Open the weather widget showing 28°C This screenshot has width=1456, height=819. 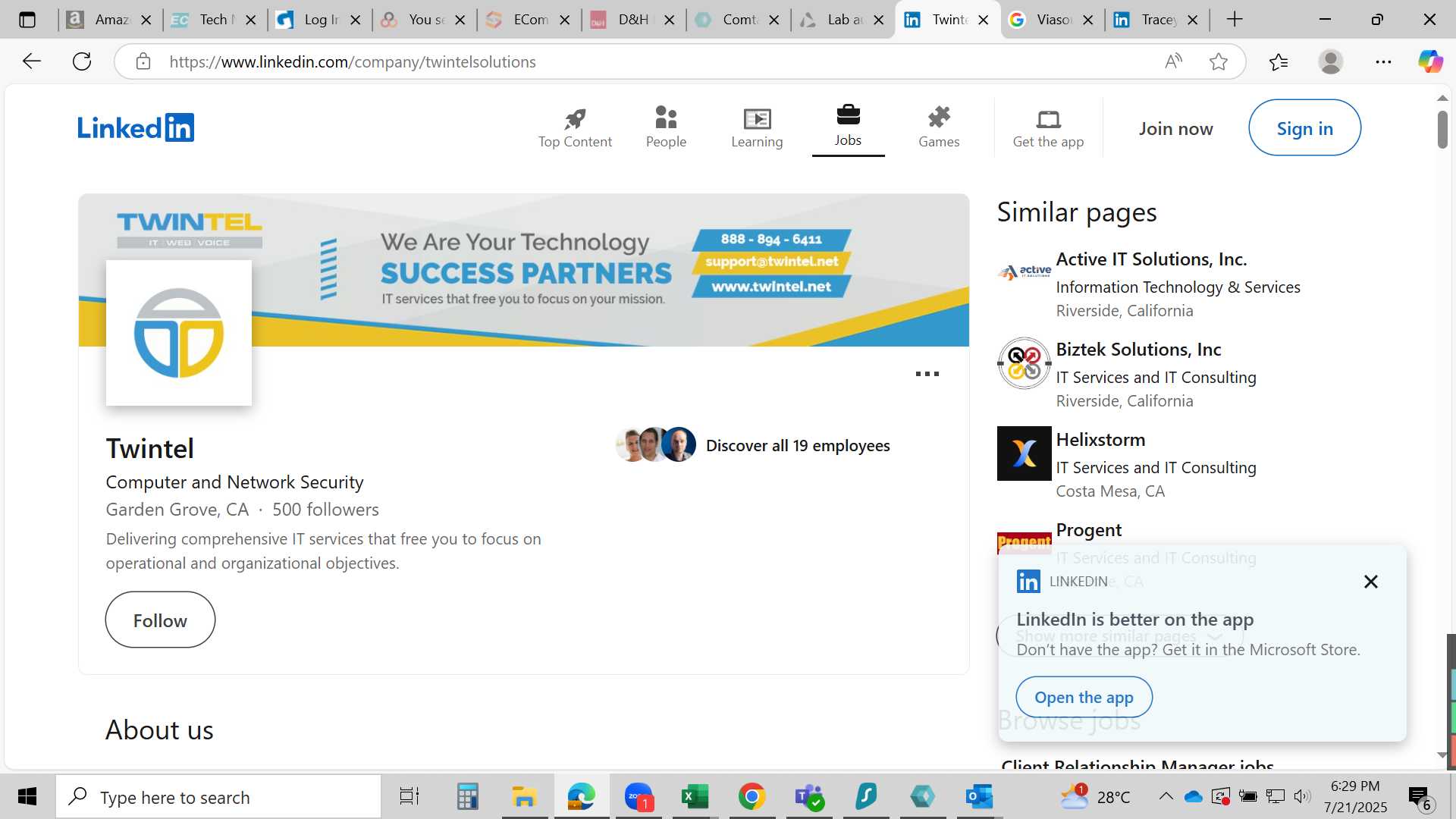pos(1095,797)
